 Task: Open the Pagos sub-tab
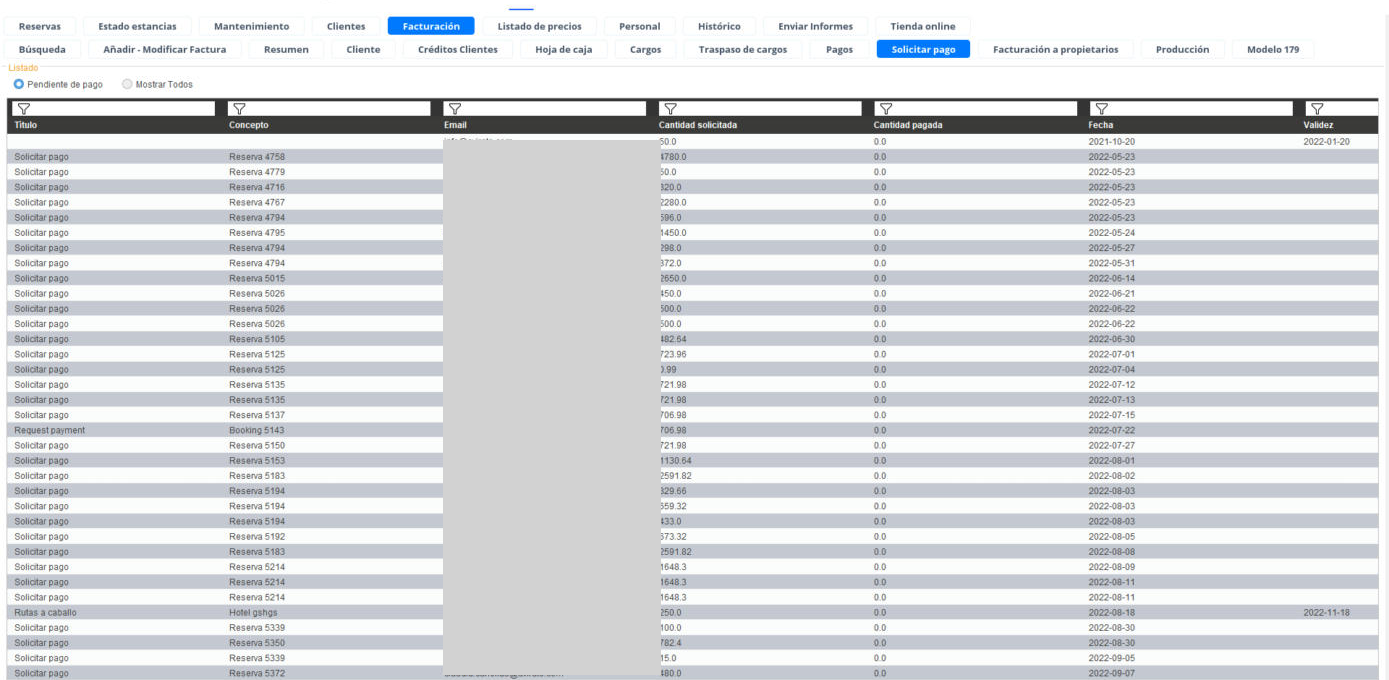click(840, 49)
